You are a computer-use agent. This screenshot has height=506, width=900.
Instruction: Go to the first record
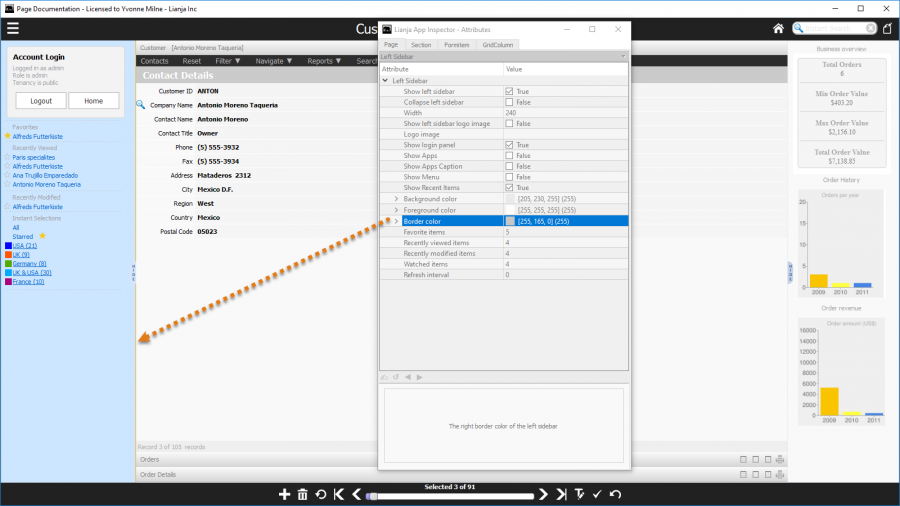coord(339,494)
